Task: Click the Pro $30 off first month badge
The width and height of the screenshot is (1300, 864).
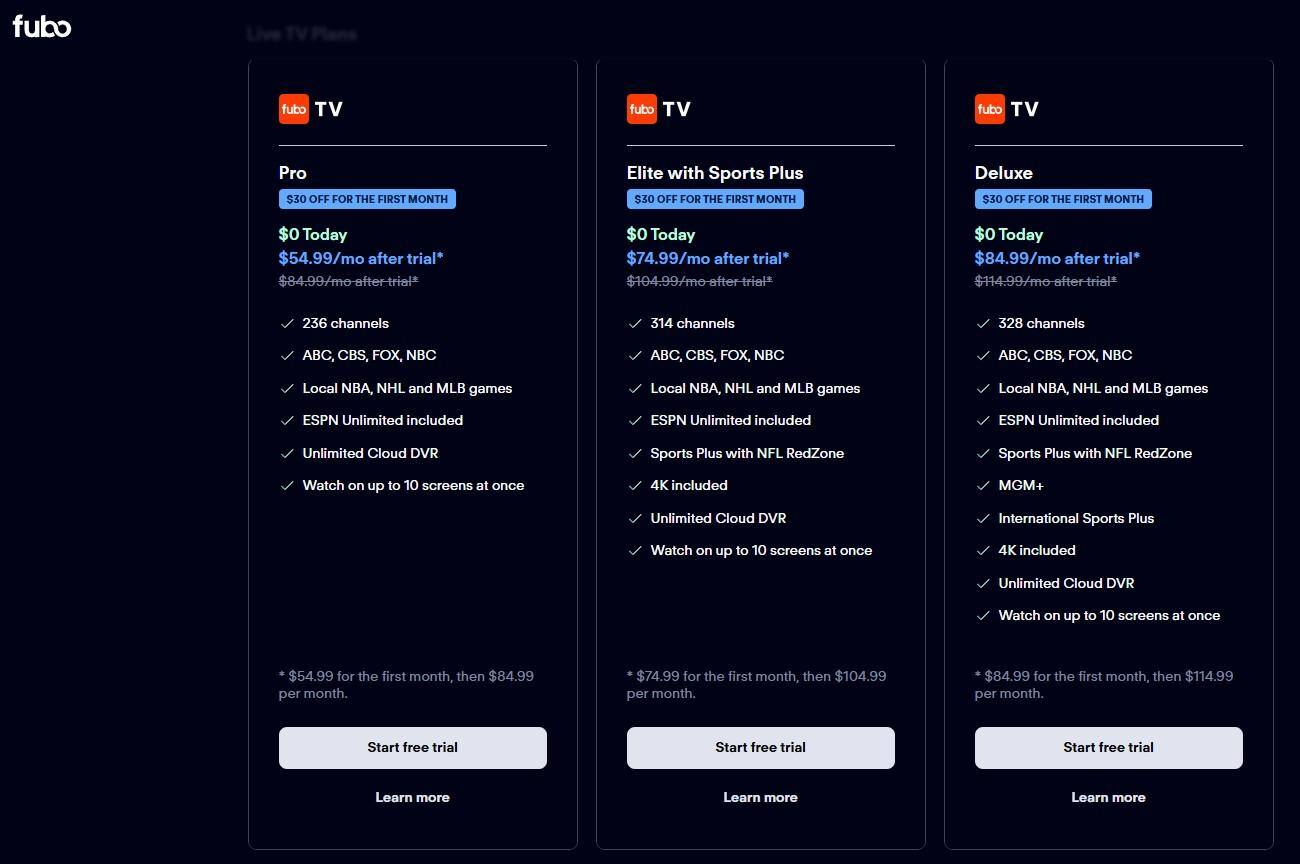Action: (x=367, y=199)
